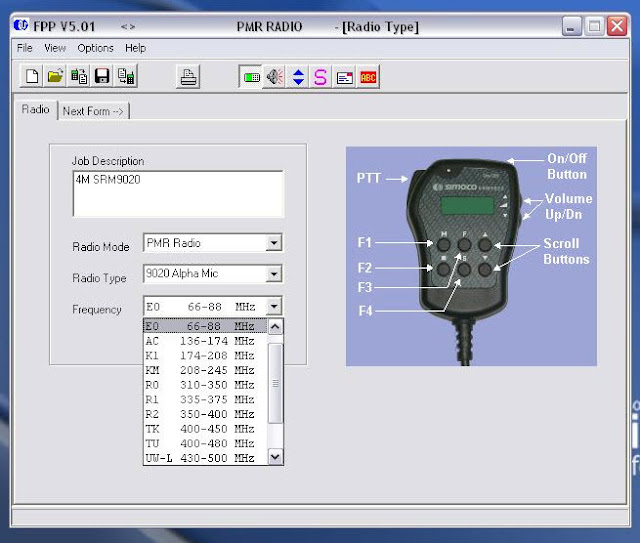The height and width of the screenshot is (543, 640).
Task: Select the green radio type toolbar icon
Action: pyautogui.click(x=251, y=77)
